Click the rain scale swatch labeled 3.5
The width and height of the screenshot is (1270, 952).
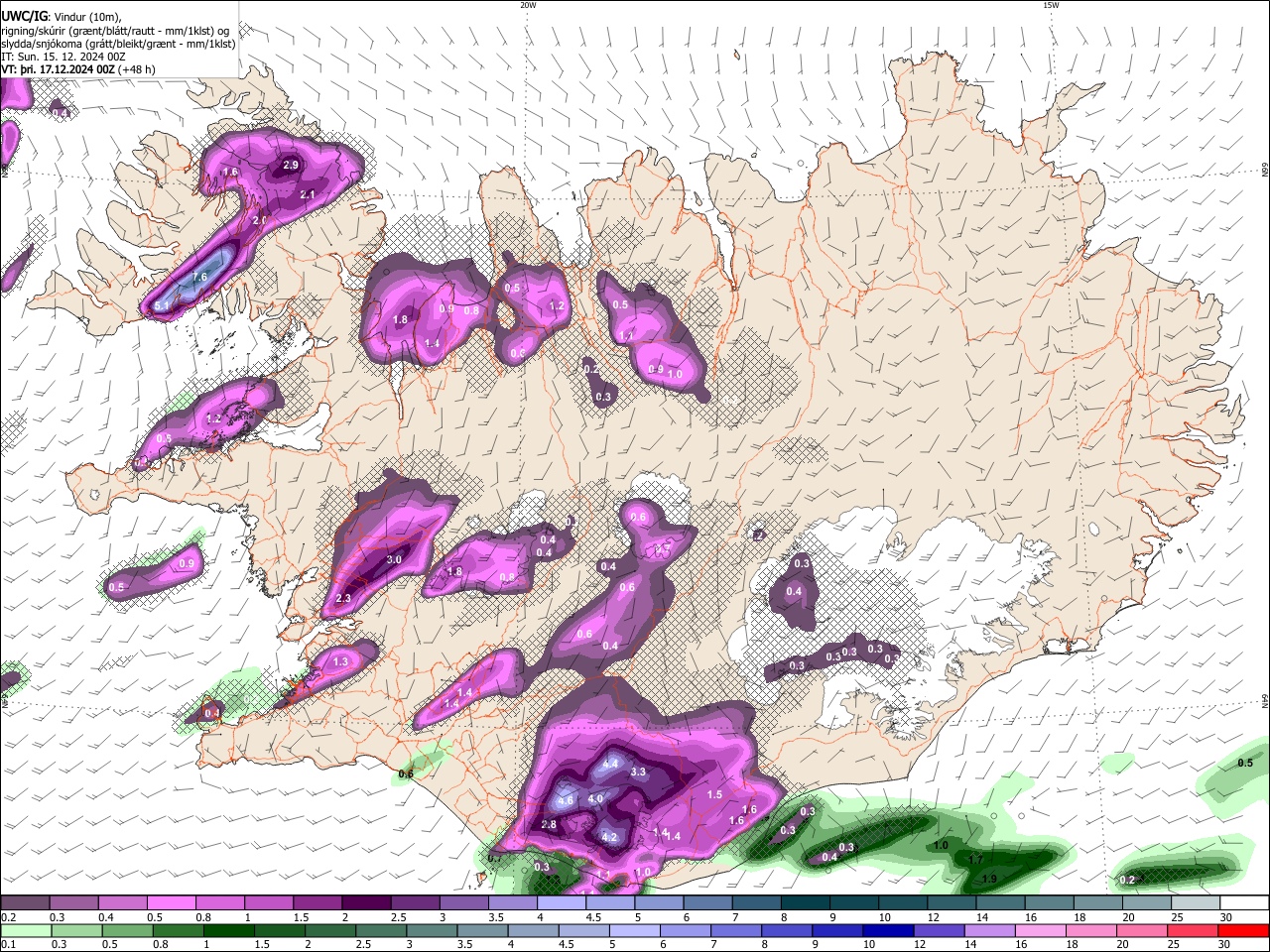coord(481,930)
